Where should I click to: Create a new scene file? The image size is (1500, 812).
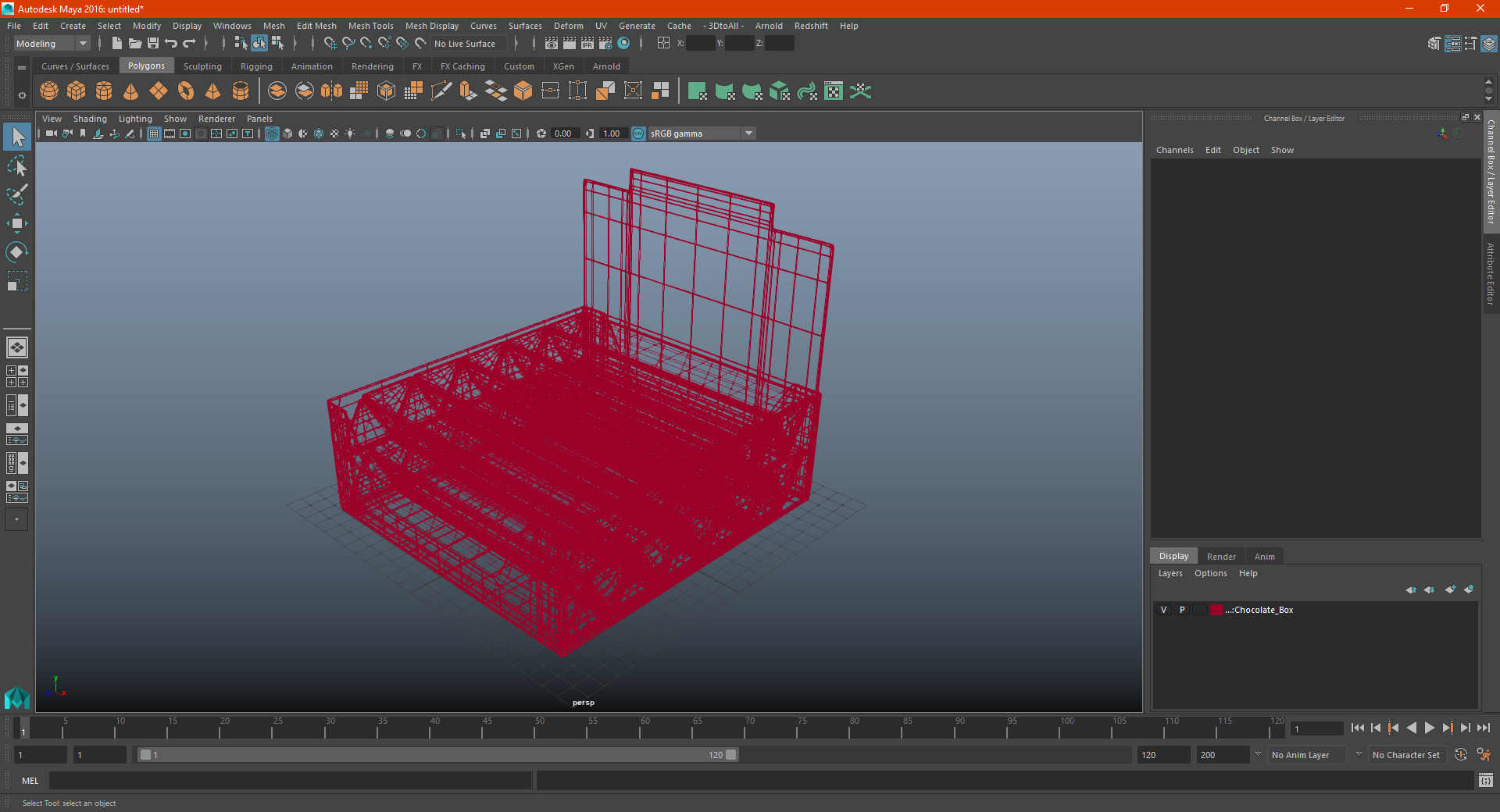pyautogui.click(x=116, y=44)
